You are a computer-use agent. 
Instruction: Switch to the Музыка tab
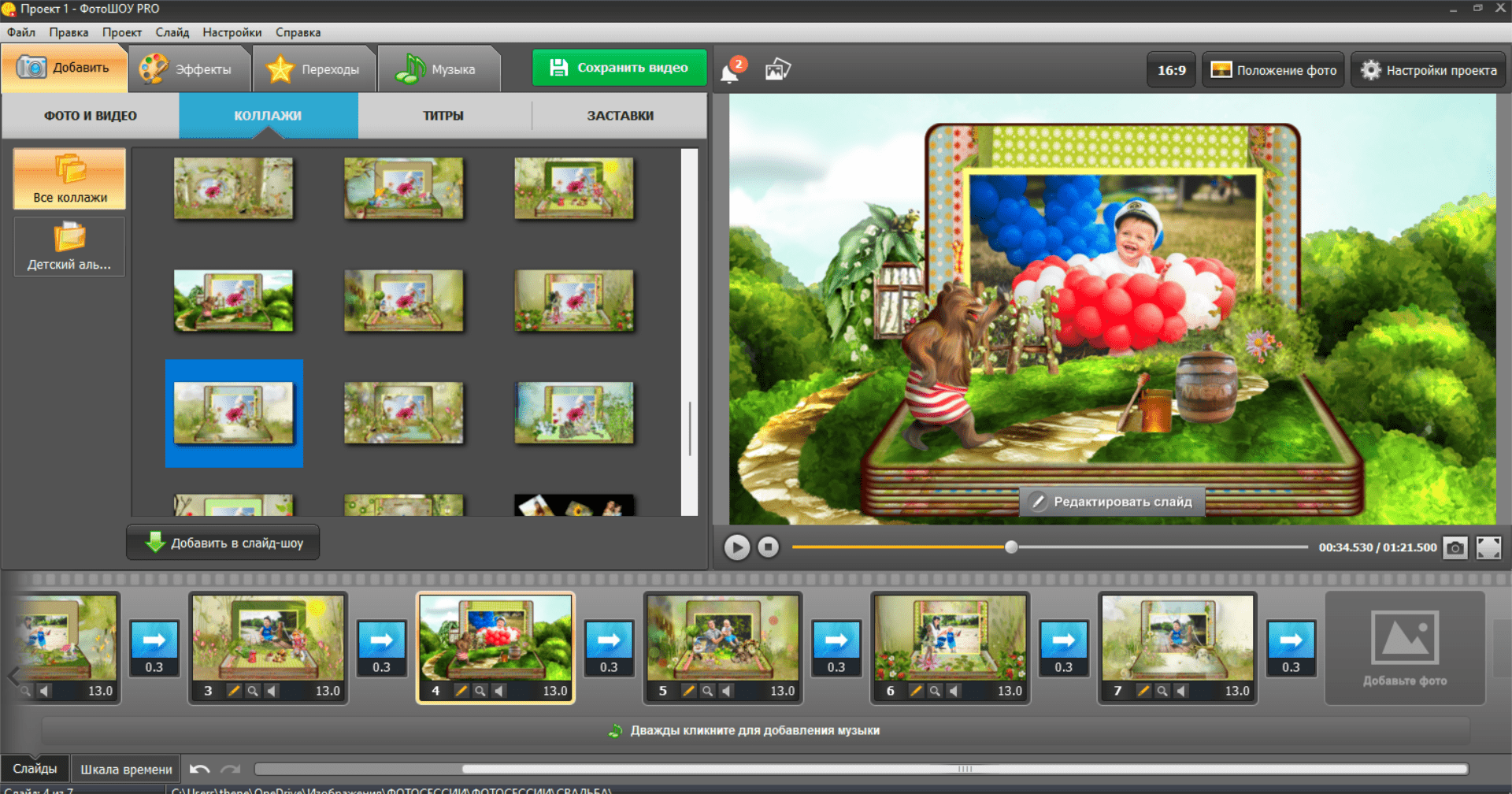click(x=438, y=69)
